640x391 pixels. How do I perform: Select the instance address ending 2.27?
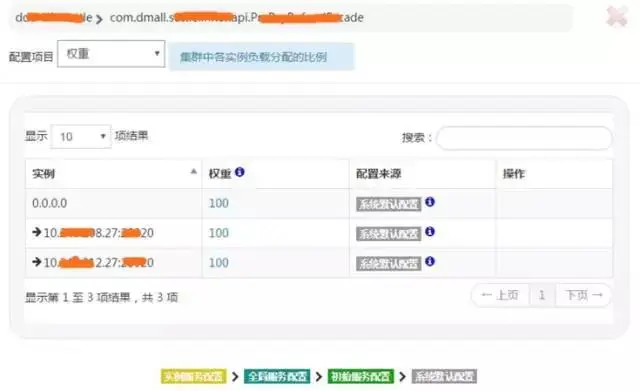point(98,262)
